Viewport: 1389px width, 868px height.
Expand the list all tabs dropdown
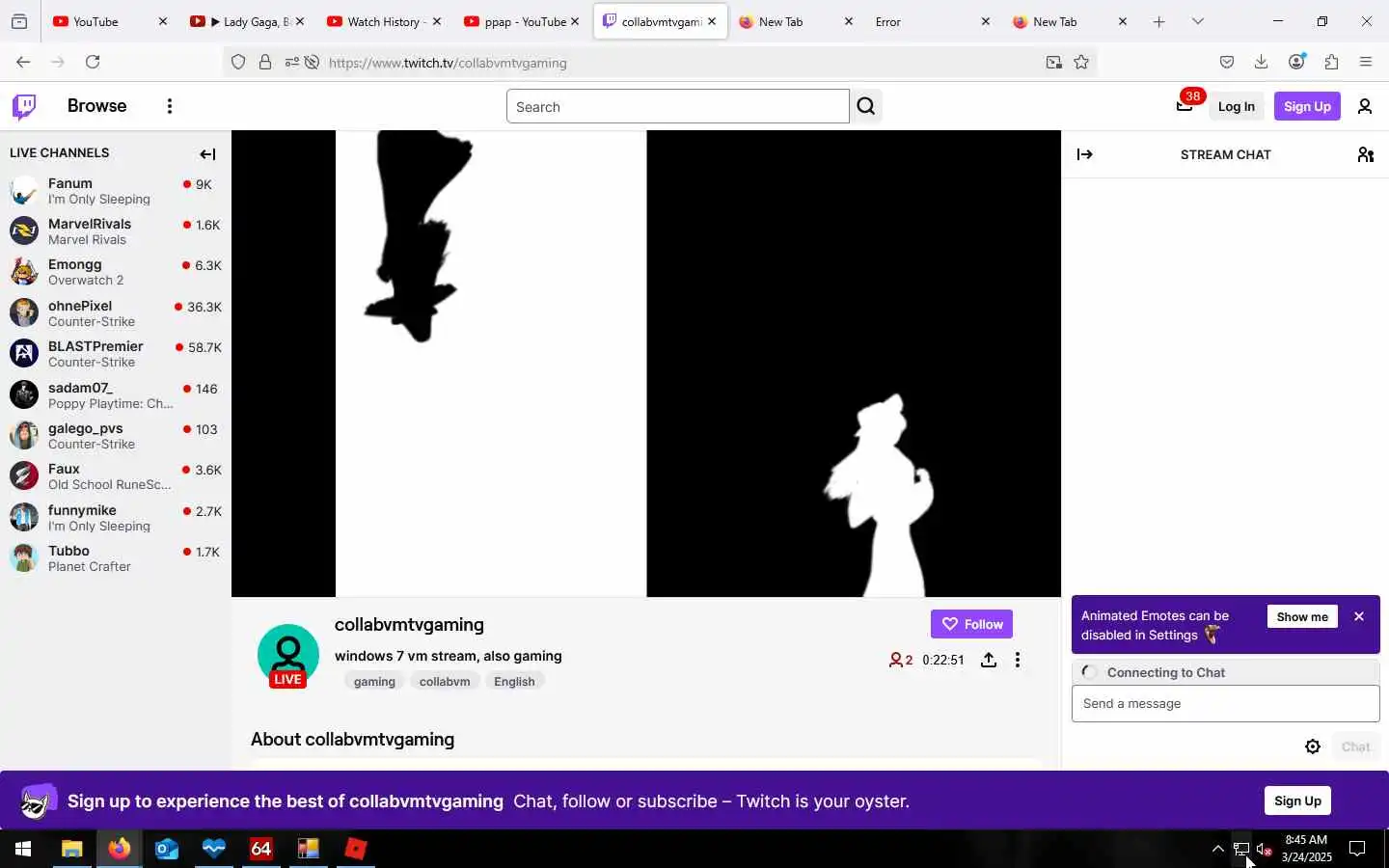coord(1197,21)
